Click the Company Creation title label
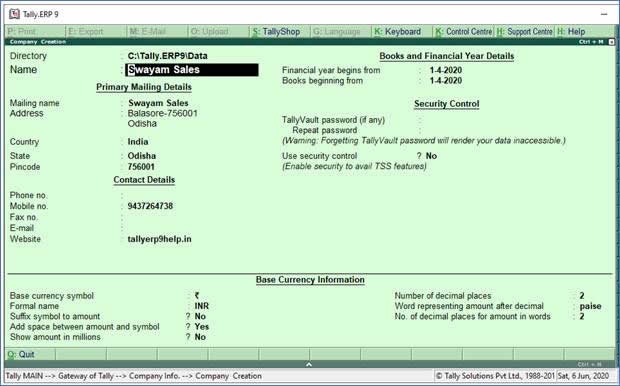The image size is (620, 386). 38,42
